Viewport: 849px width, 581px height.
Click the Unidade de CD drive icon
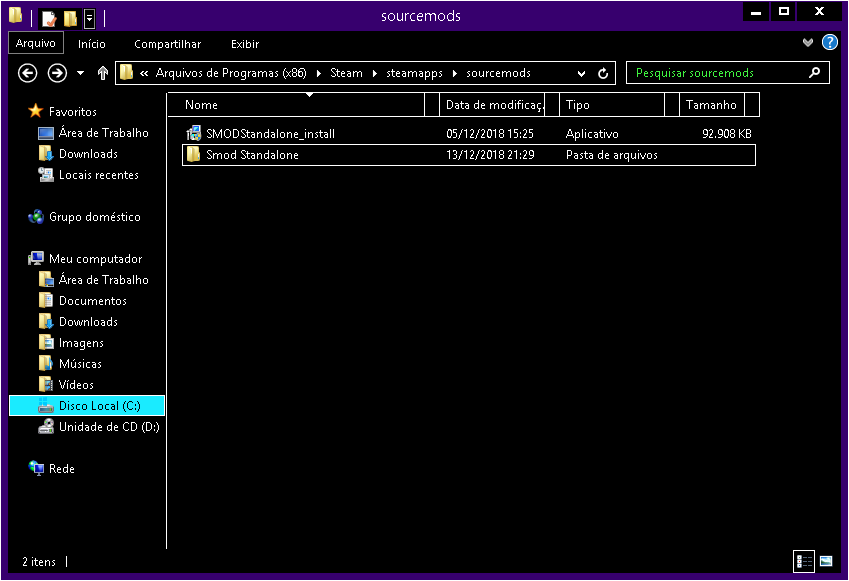tap(46, 426)
